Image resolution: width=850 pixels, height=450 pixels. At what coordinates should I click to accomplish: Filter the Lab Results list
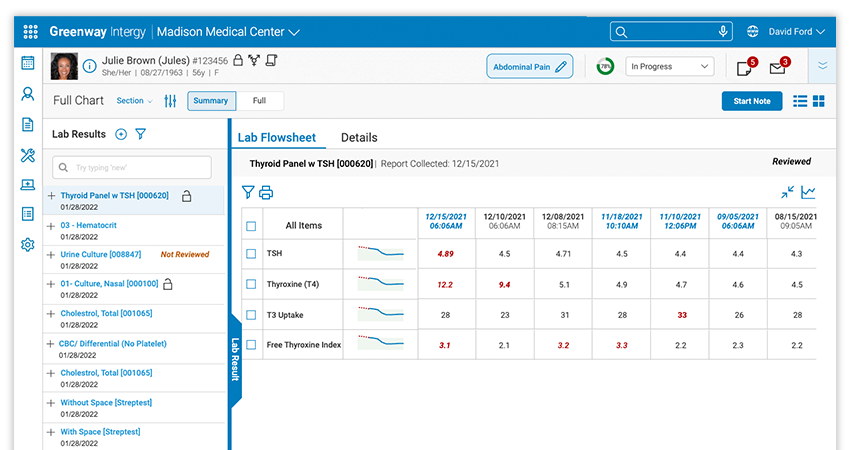[141, 134]
